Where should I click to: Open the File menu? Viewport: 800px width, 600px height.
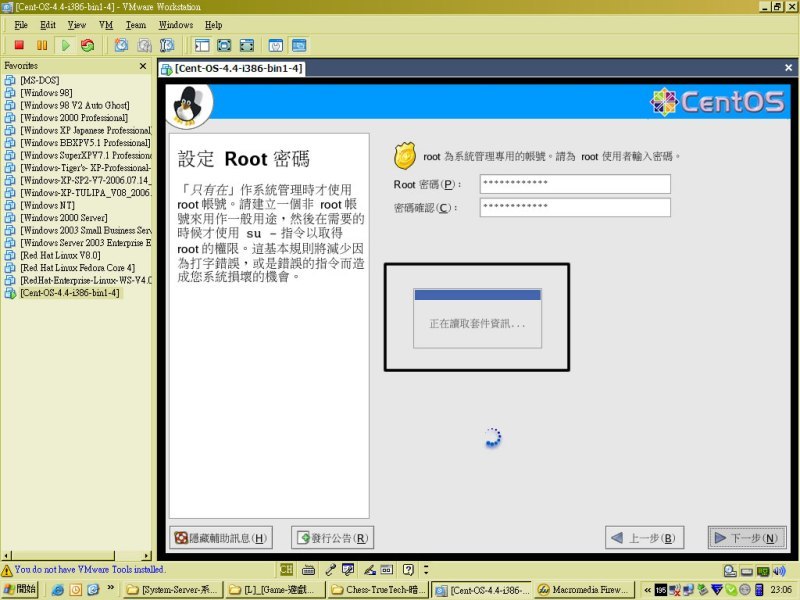tap(21, 25)
